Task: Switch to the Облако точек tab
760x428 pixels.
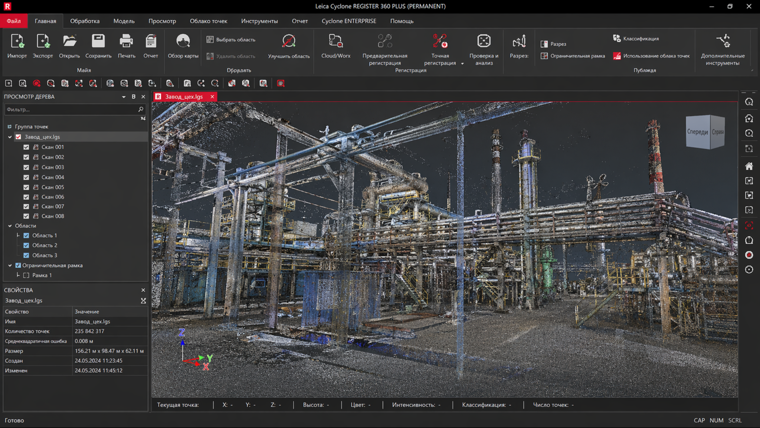Action: (208, 21)
